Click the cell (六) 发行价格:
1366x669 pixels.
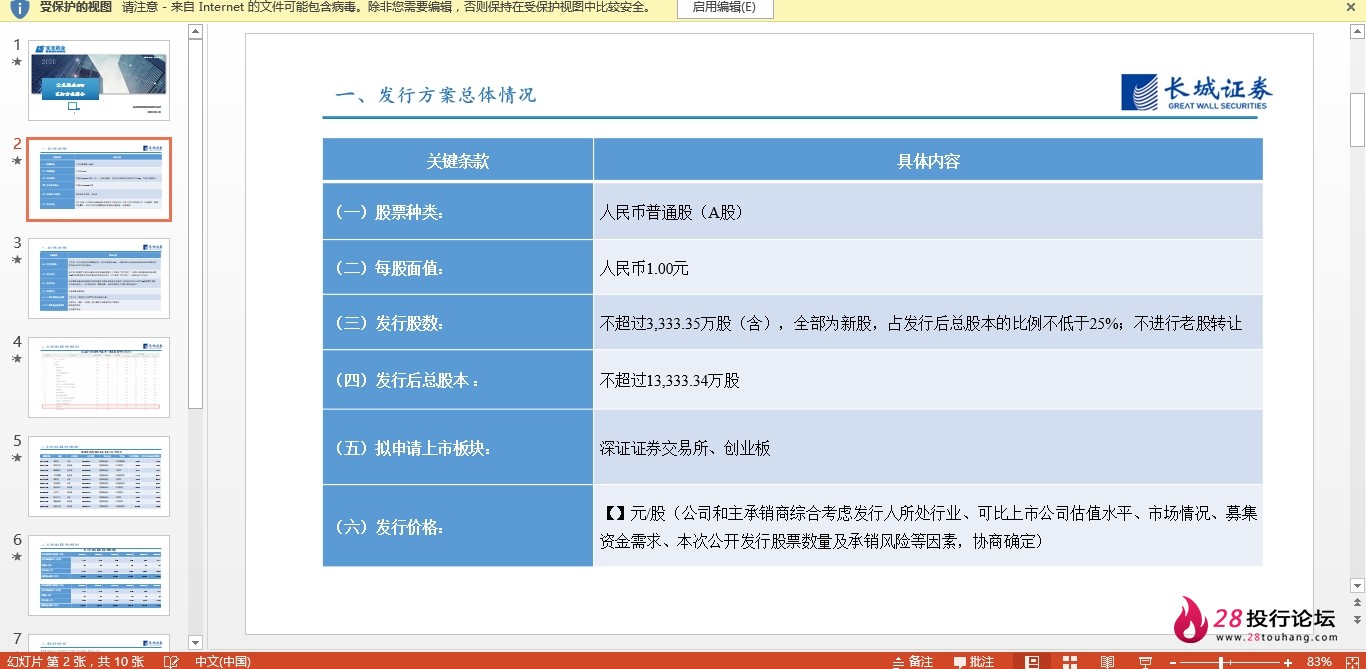(x=458, y=527)
